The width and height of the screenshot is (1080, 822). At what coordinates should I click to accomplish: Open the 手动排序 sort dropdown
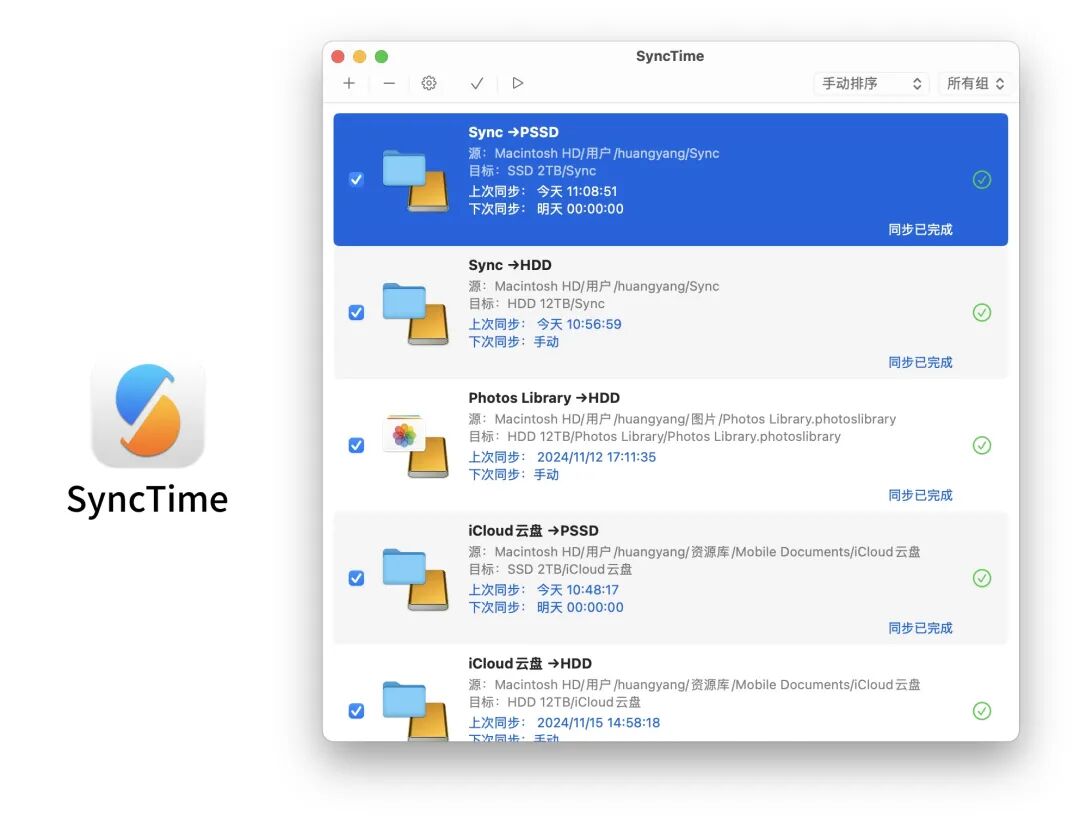point(871,84)
